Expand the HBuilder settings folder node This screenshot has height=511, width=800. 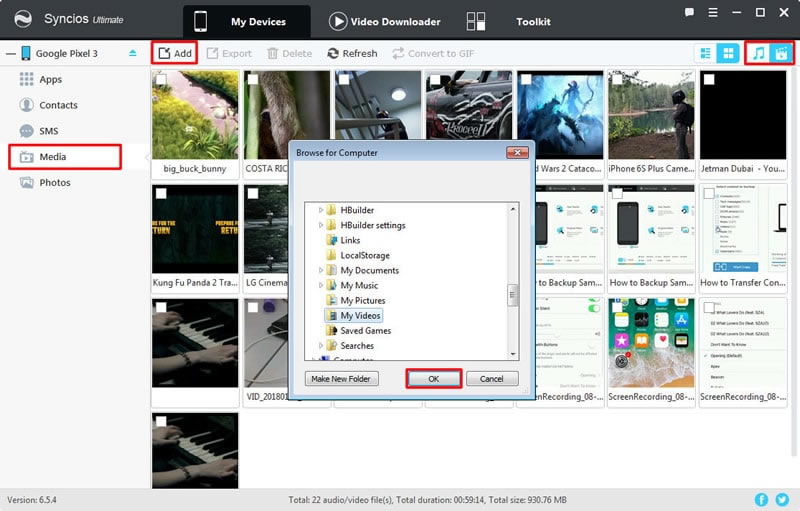point(320,225)
